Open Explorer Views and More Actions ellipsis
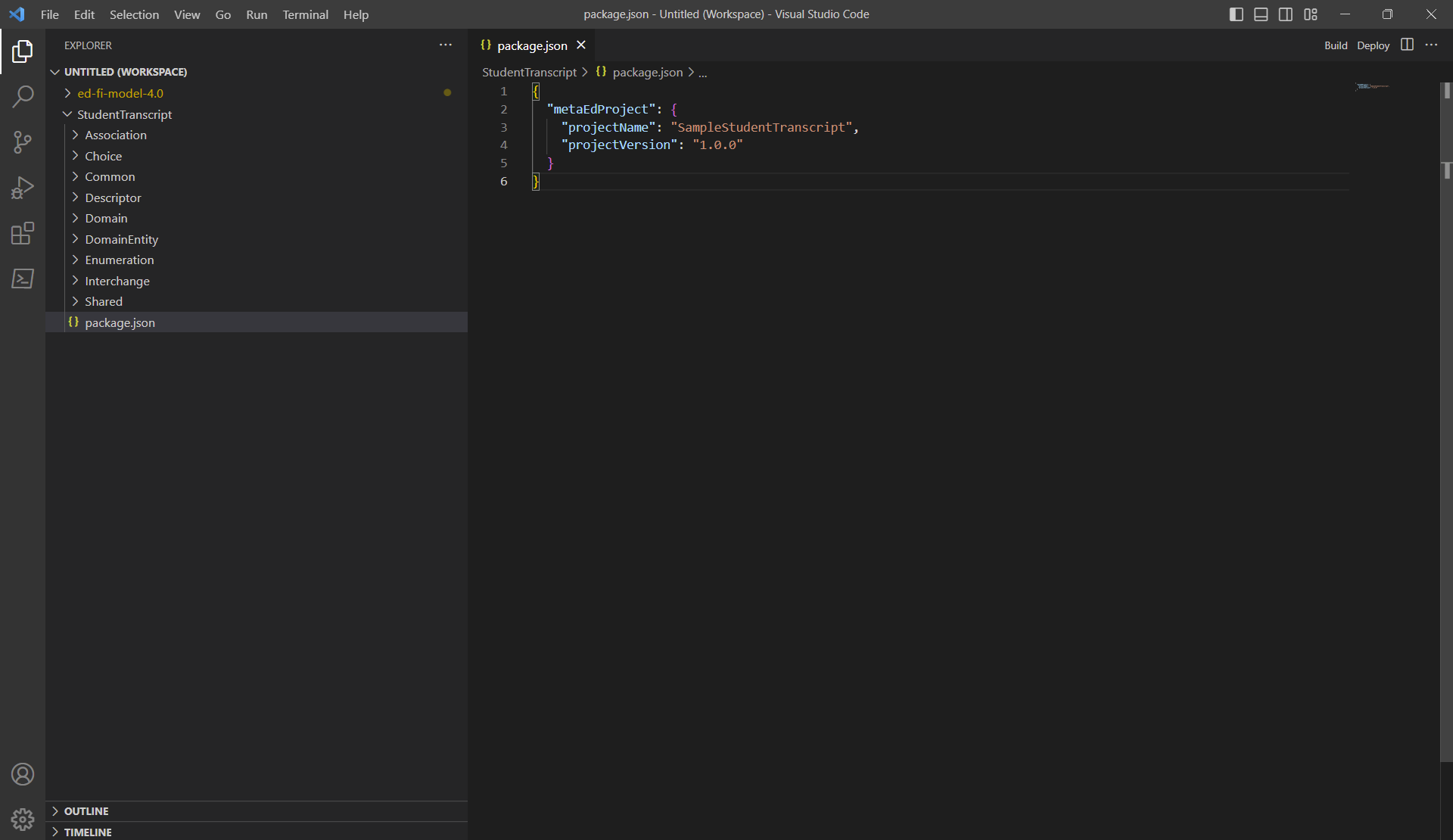1453x840 pixels. [x=446, y=45]
